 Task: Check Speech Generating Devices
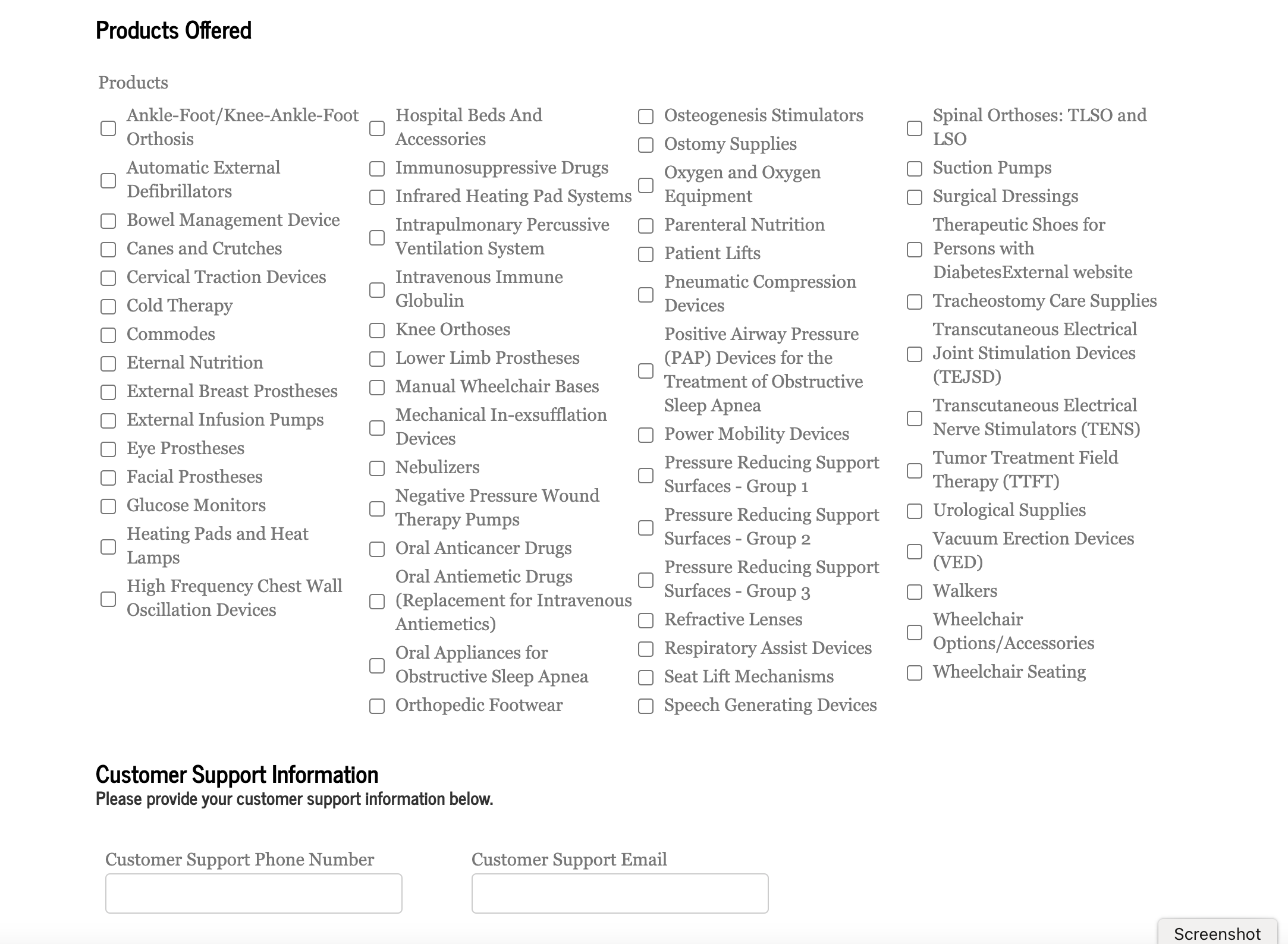[x=646, y=706]
